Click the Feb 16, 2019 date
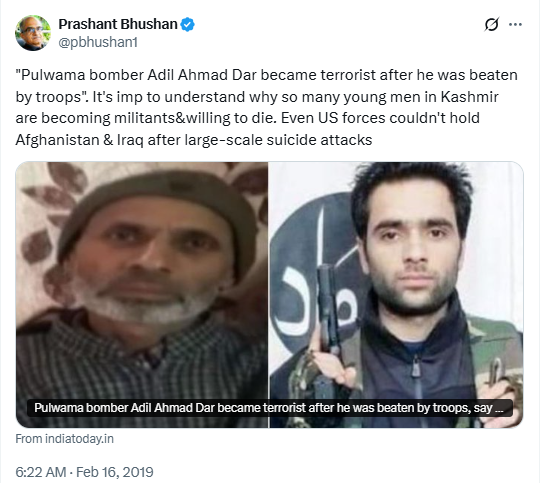542x483 pixels. (114, 472)
